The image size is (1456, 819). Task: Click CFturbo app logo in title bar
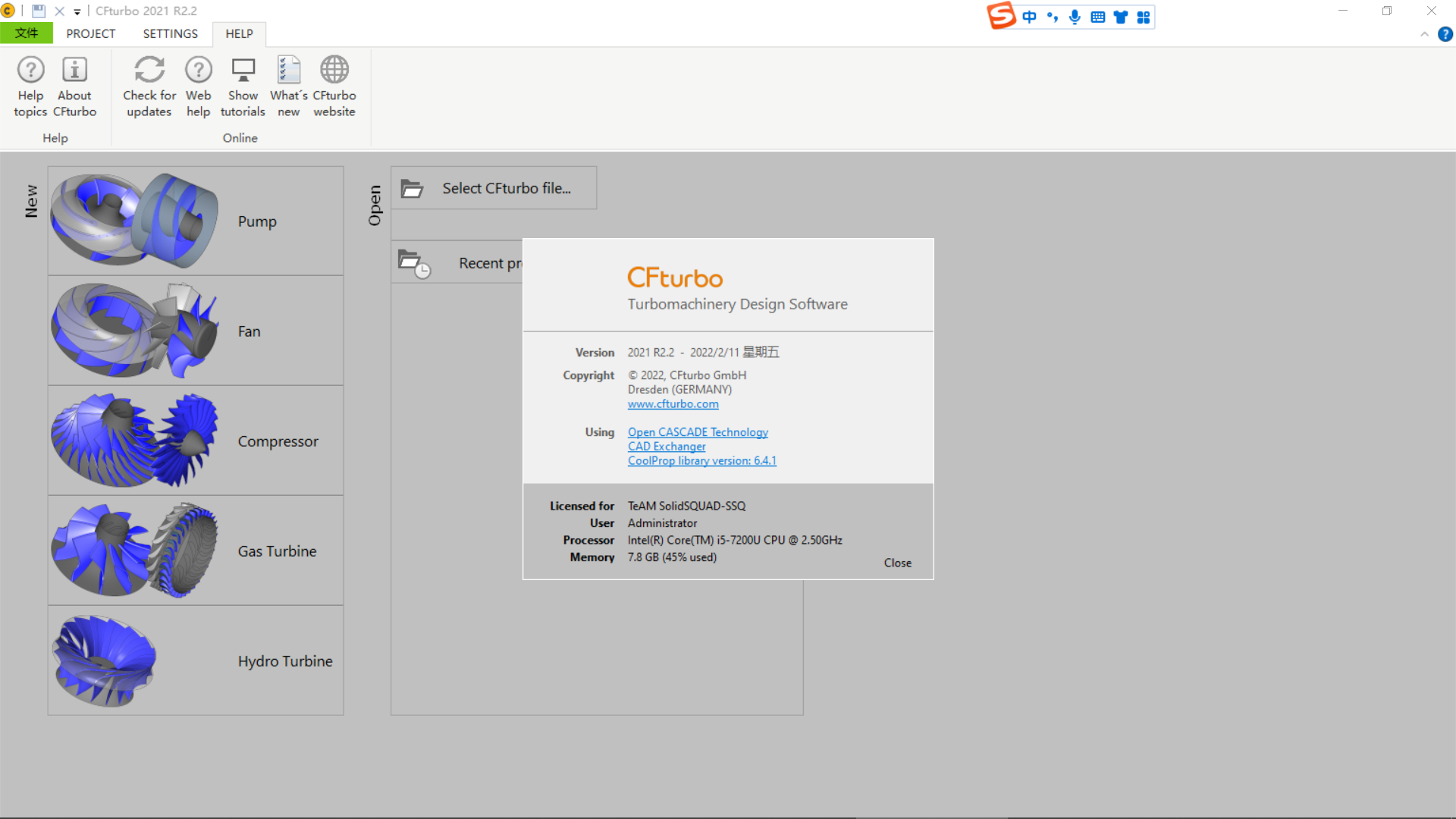pyautogui.click(x=8, y=11)
